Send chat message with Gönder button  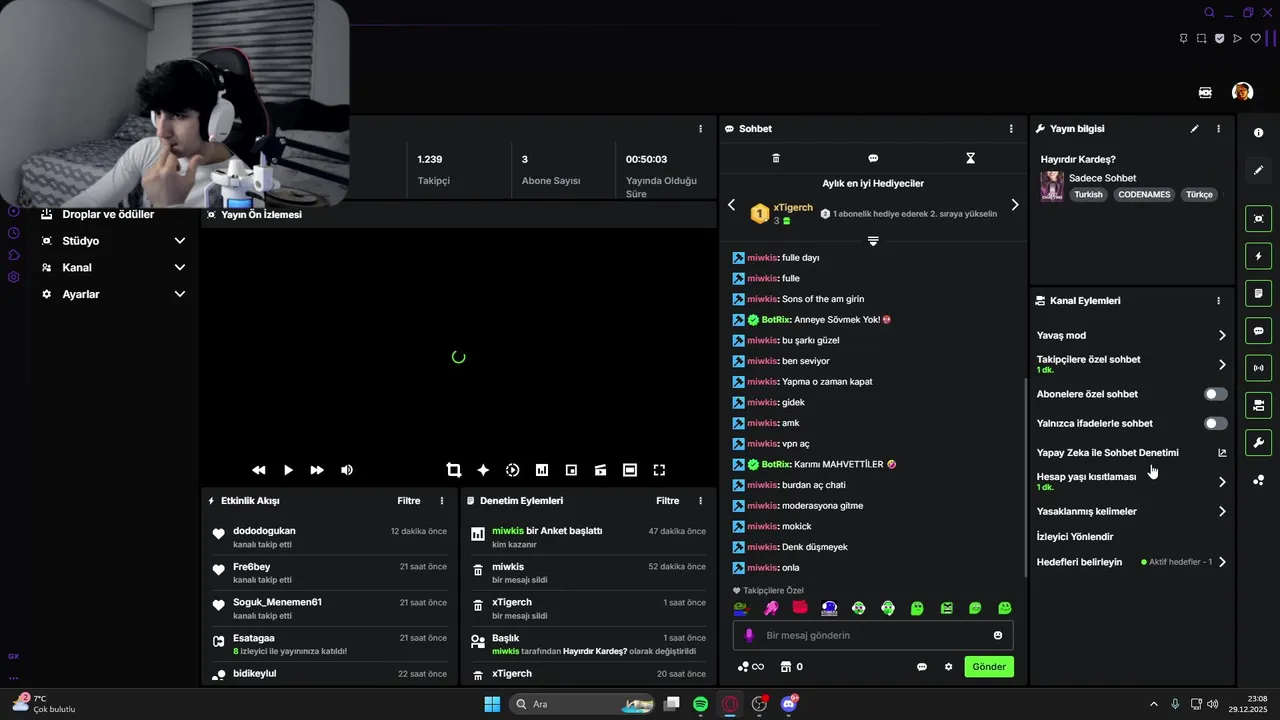pyautogui.click(x=989, y=667)
